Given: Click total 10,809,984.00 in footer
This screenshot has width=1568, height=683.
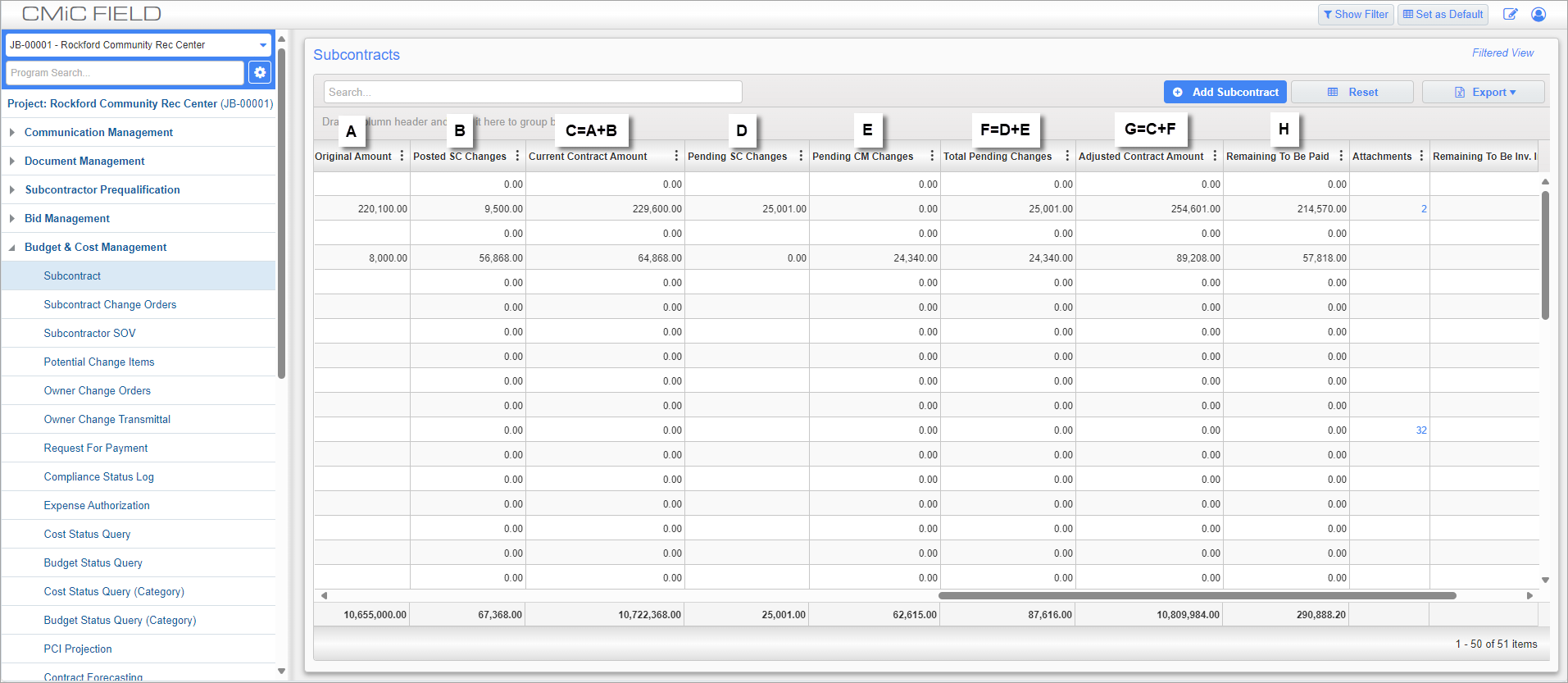Looking at the screenshot, I should (1188, 614).
